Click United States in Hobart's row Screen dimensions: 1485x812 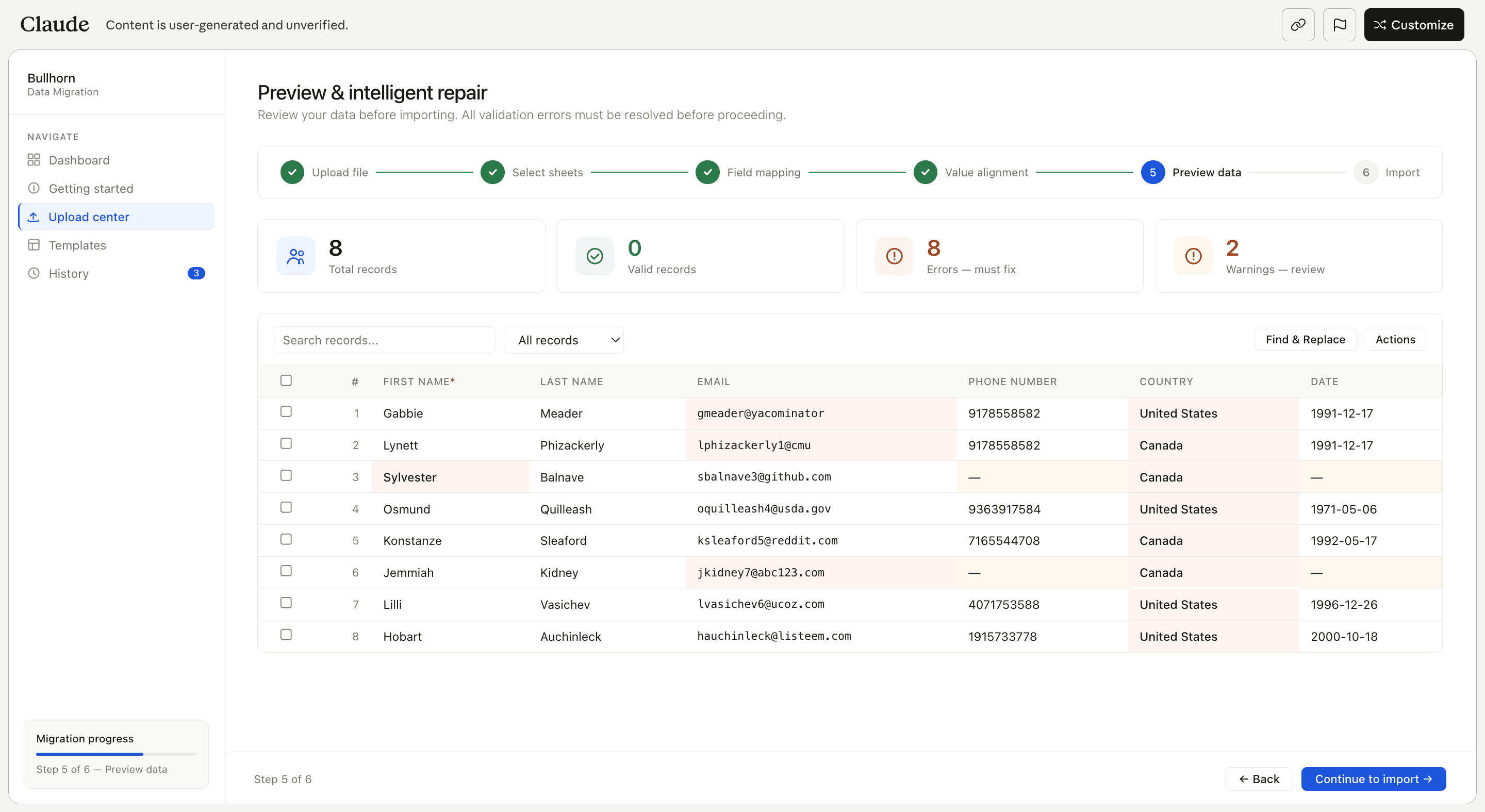[x=1178, y=636]
